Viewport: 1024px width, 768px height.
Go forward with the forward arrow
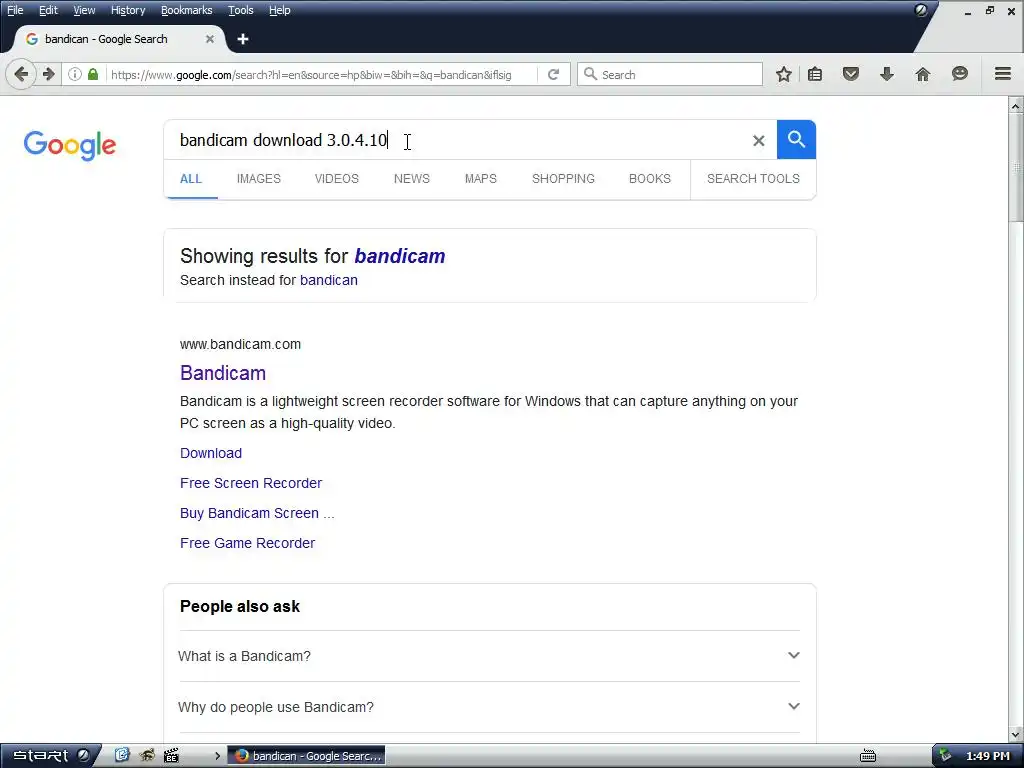click(x=48, y=74)
